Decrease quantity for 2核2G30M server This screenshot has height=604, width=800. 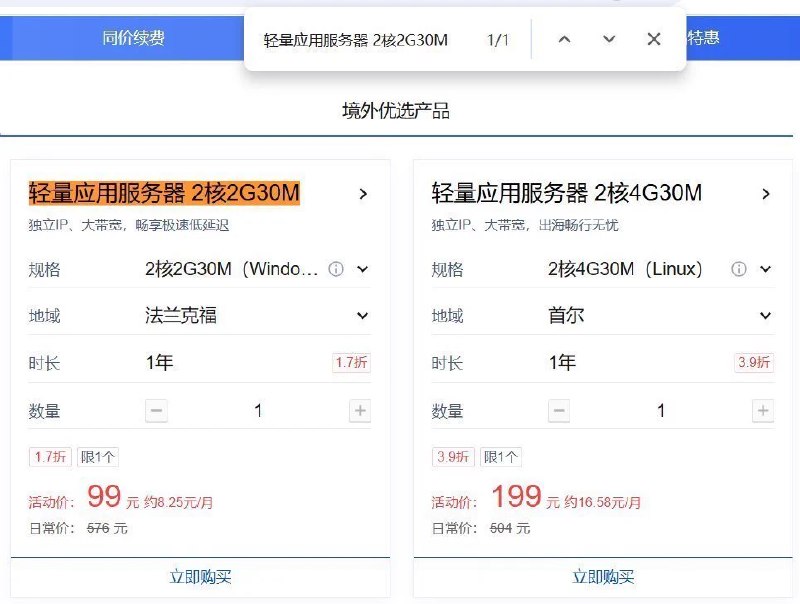(156, 411)
